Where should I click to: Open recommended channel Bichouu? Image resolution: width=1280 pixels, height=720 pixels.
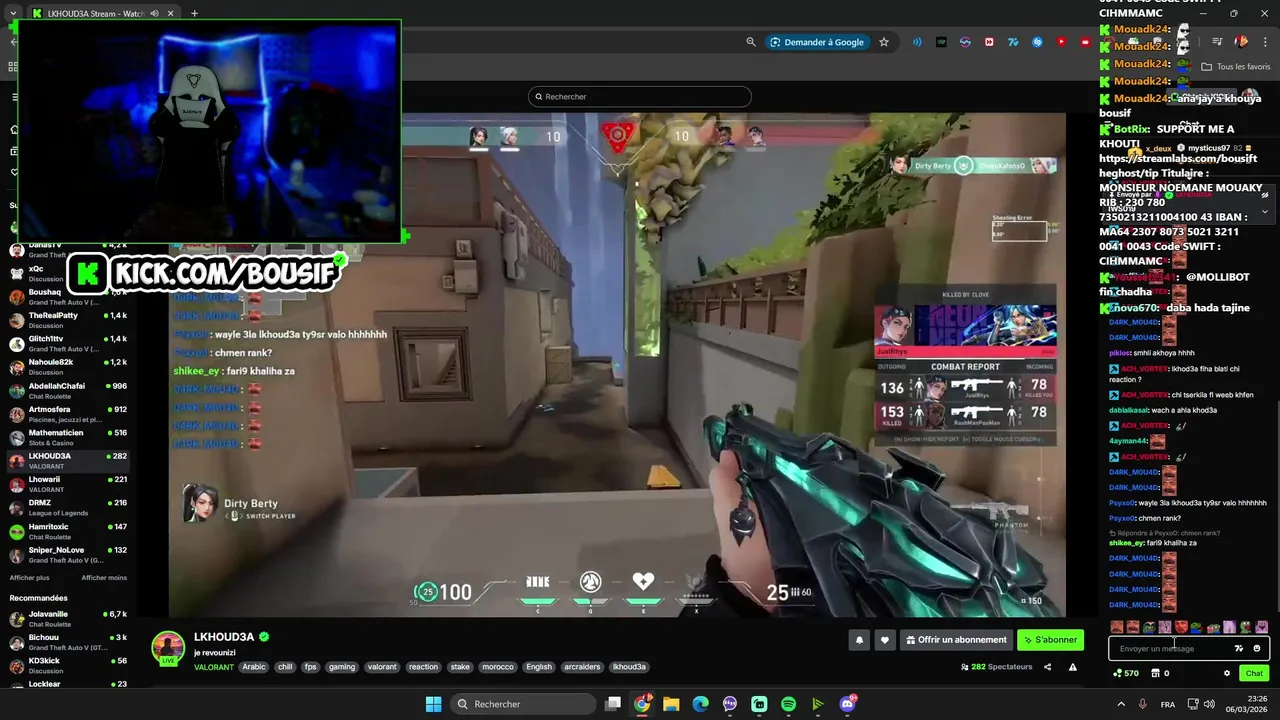pyautogui.click(x=68, y=642)
